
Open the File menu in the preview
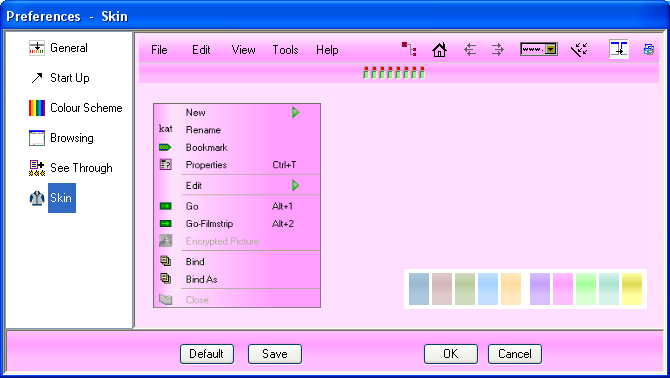click(x=159, y=50)
